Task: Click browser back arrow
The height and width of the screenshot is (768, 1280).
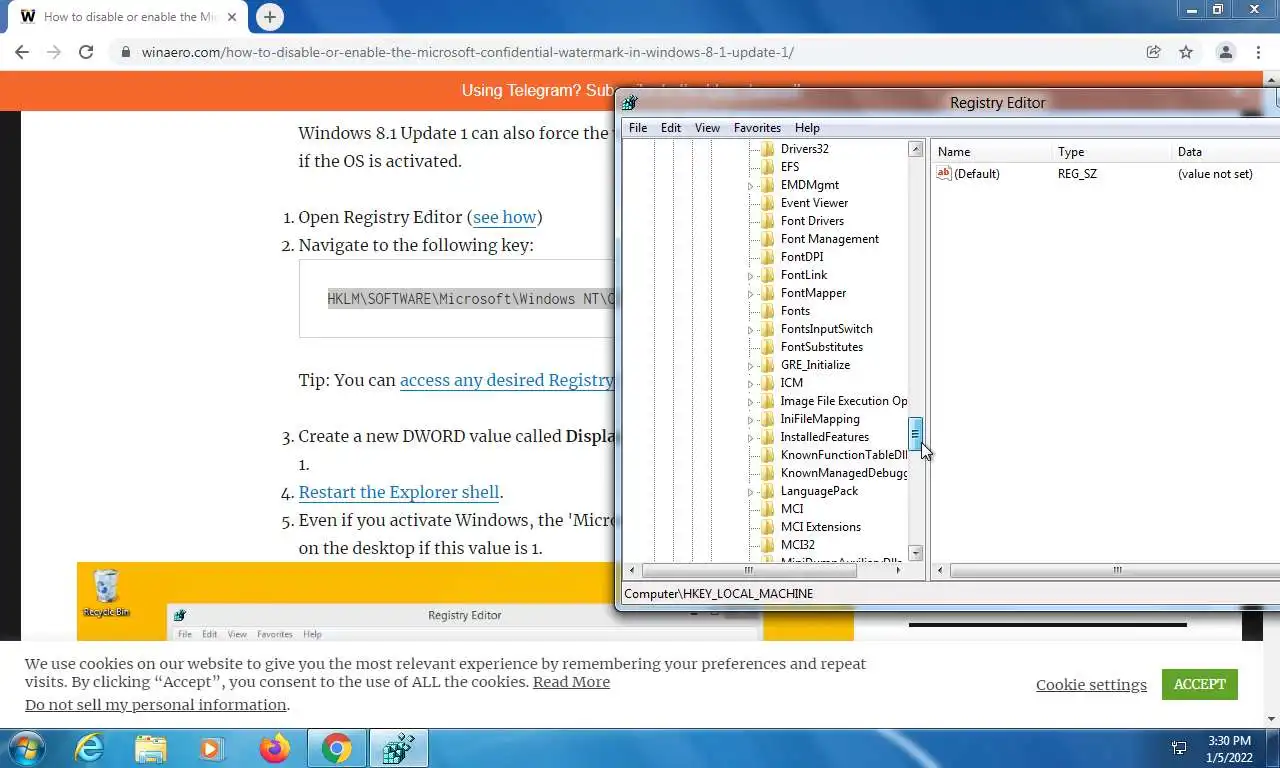Action: coord(22,52)
